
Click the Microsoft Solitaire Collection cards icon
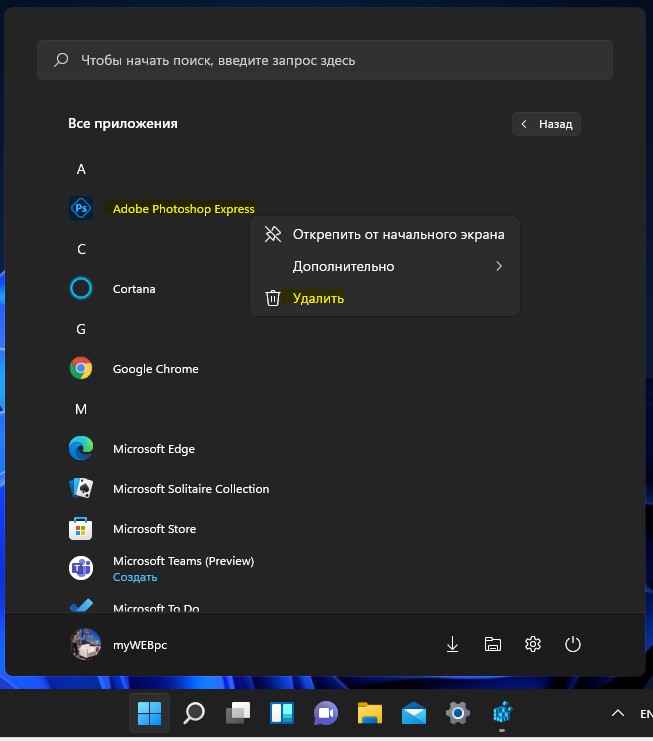tap(81, 488)
